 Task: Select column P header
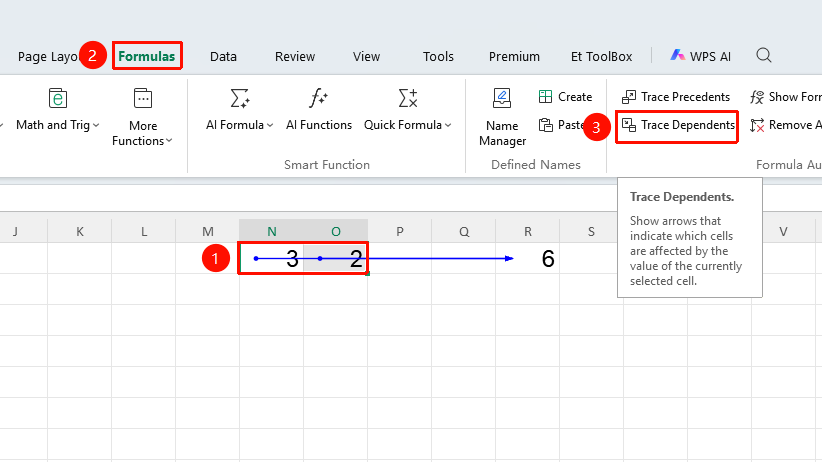[x=399, y=232]
